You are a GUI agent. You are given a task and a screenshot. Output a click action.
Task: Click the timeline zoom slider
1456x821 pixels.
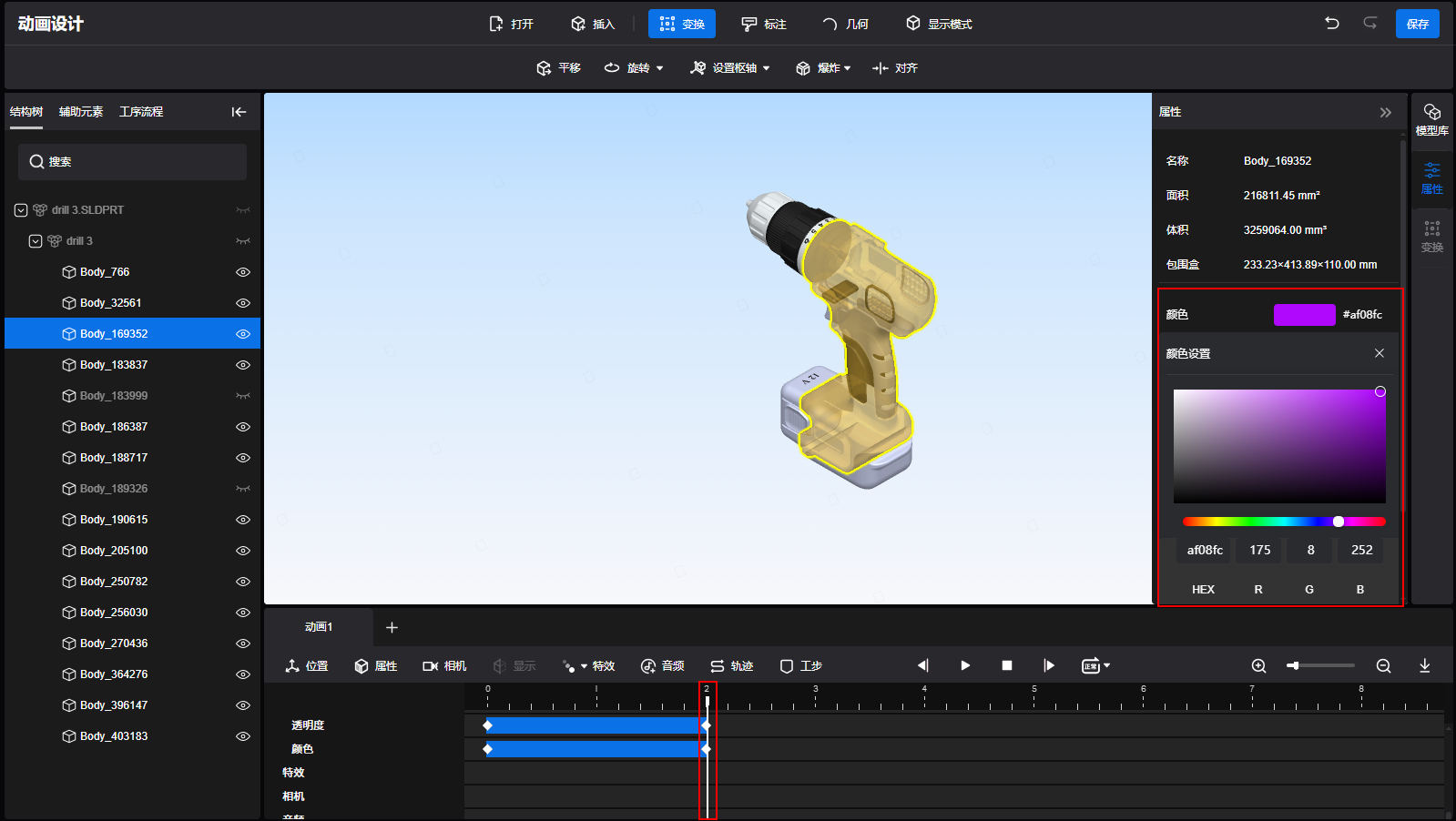tap(1321, 665)
